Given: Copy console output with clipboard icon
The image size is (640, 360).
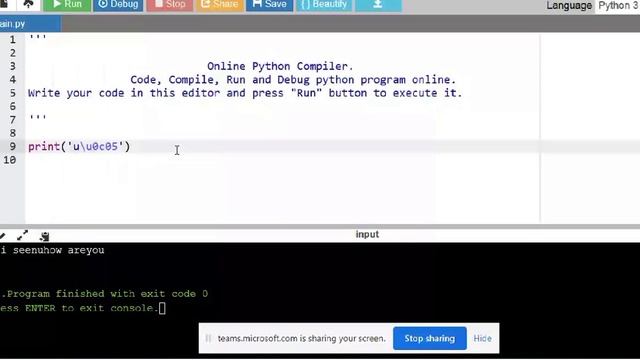Looking at the screenshot, I should (x=44, y=236).
